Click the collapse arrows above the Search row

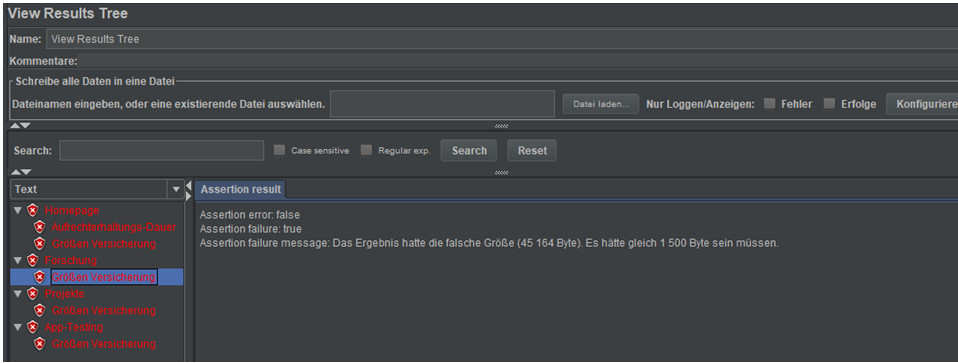(x=21, y=126)
